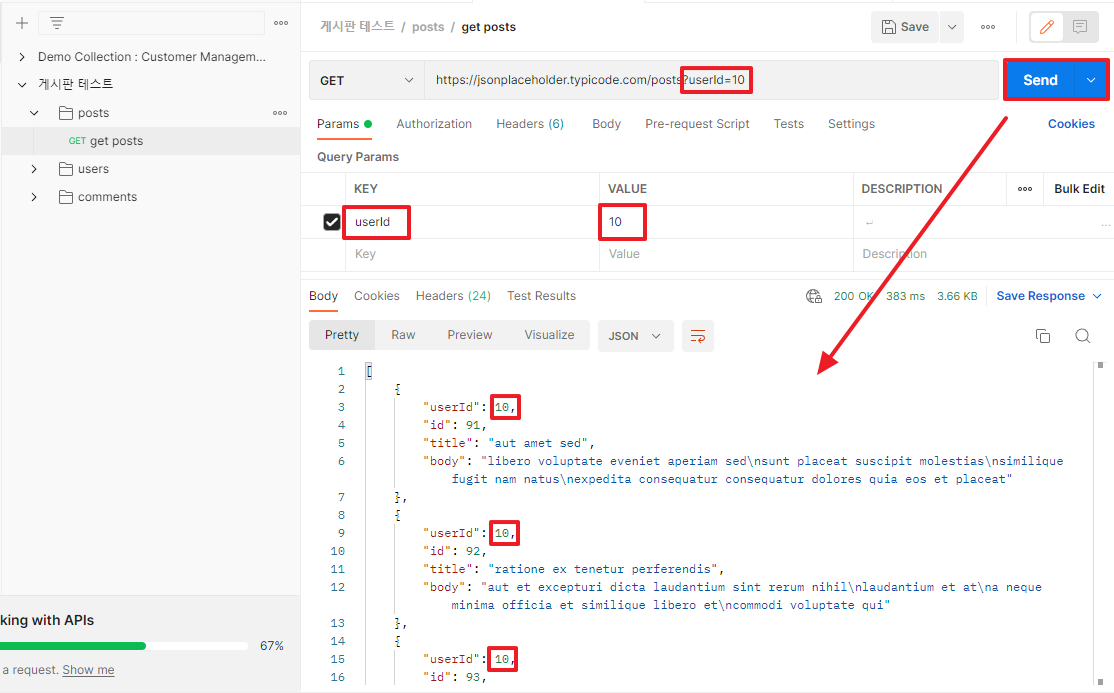
Task: Click the Save button
Action: (905, 27)
